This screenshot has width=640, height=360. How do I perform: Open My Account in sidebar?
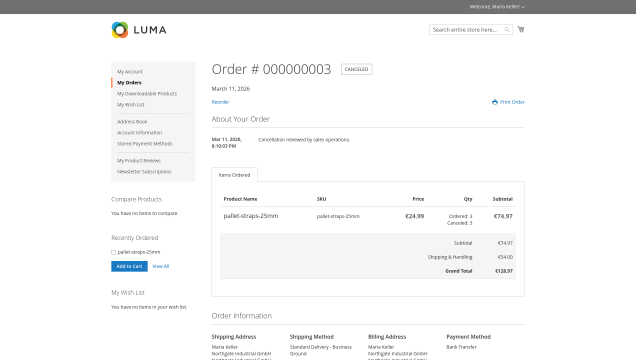coord(130,72)
